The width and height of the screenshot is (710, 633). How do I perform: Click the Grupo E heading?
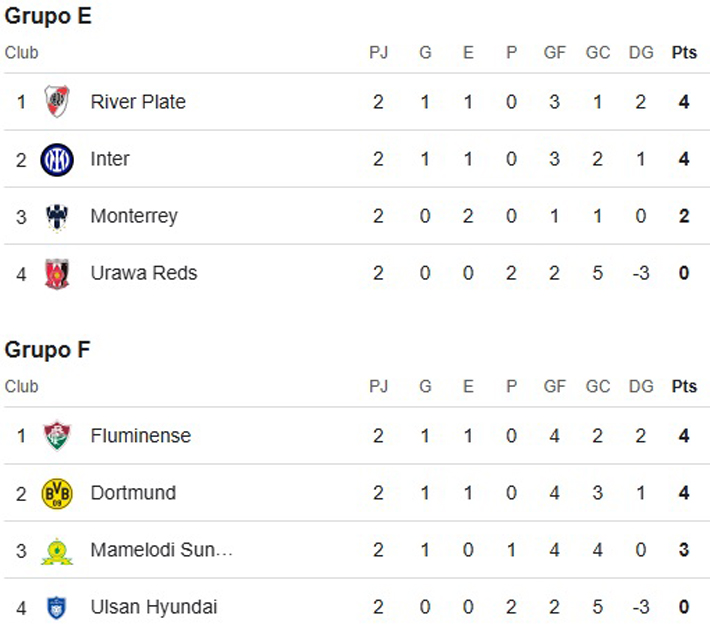tap(48, 16)
